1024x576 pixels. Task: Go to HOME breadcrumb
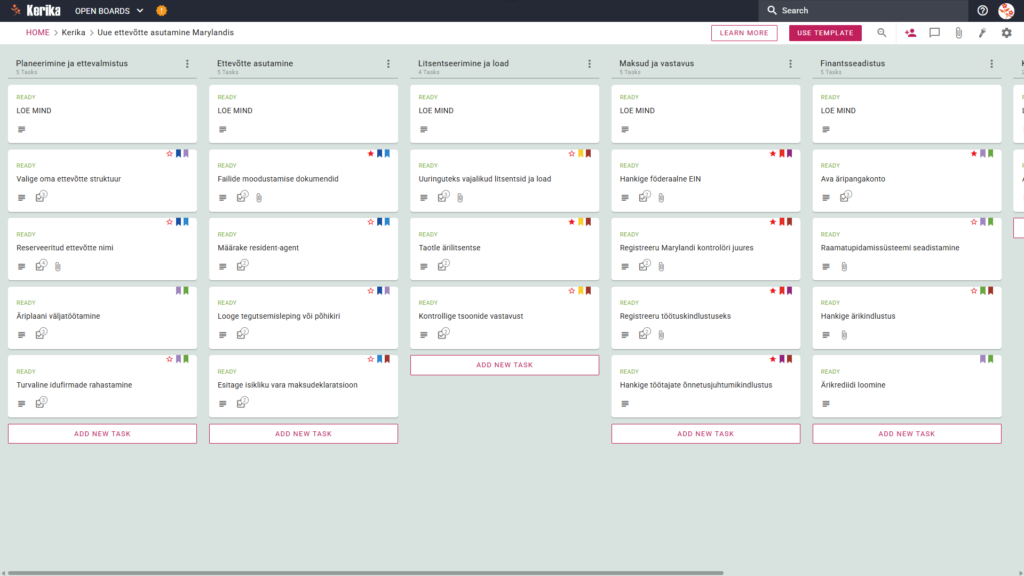click(x=38, y=33)
